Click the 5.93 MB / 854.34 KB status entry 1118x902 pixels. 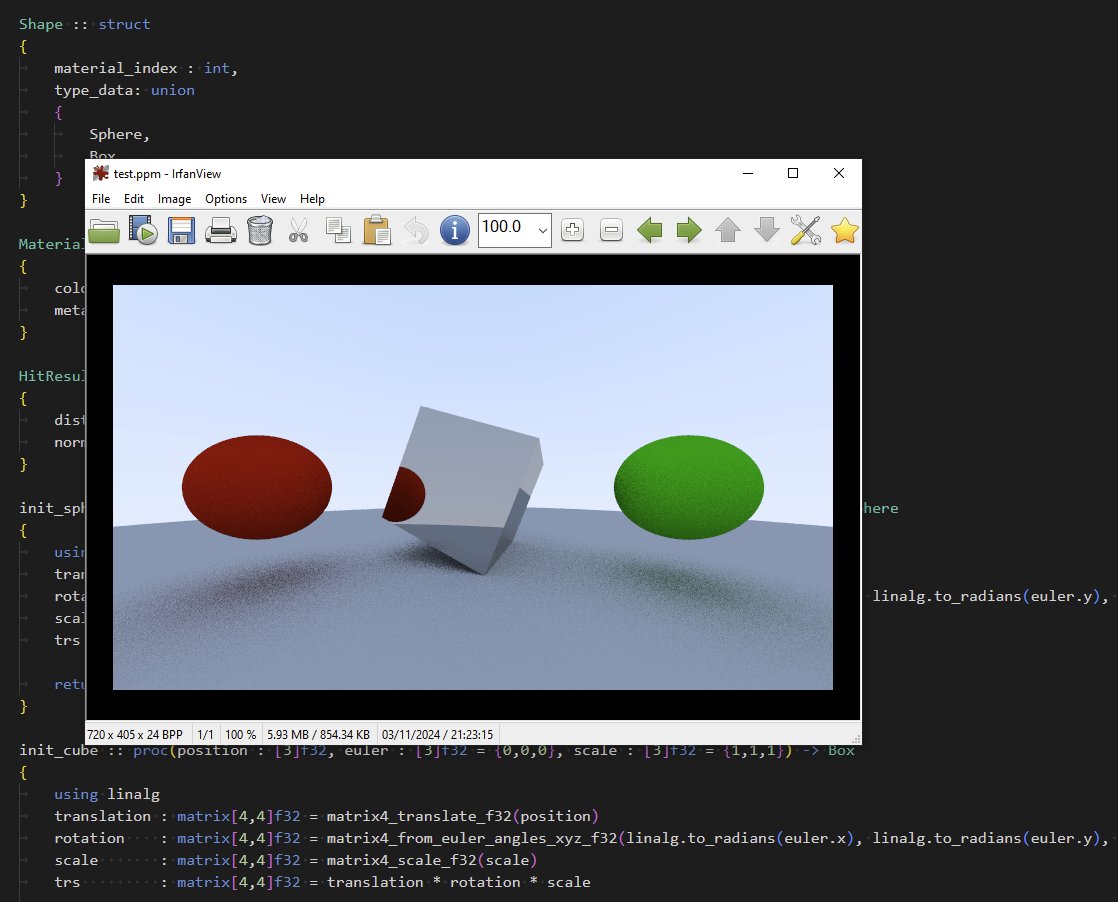pos(318,734)
